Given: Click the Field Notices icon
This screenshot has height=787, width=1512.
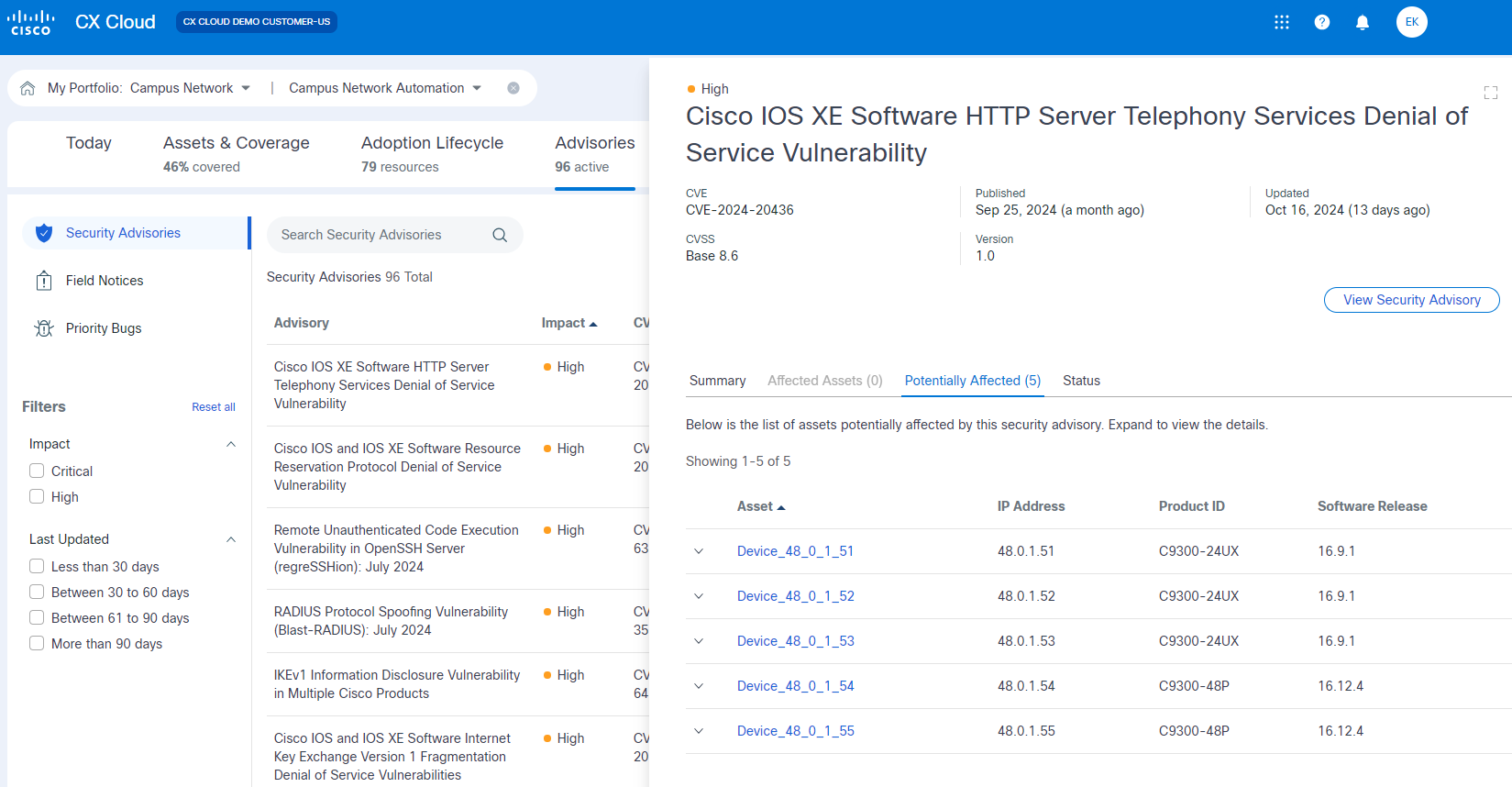Looking at the screenshot, I should click(44, 281).
